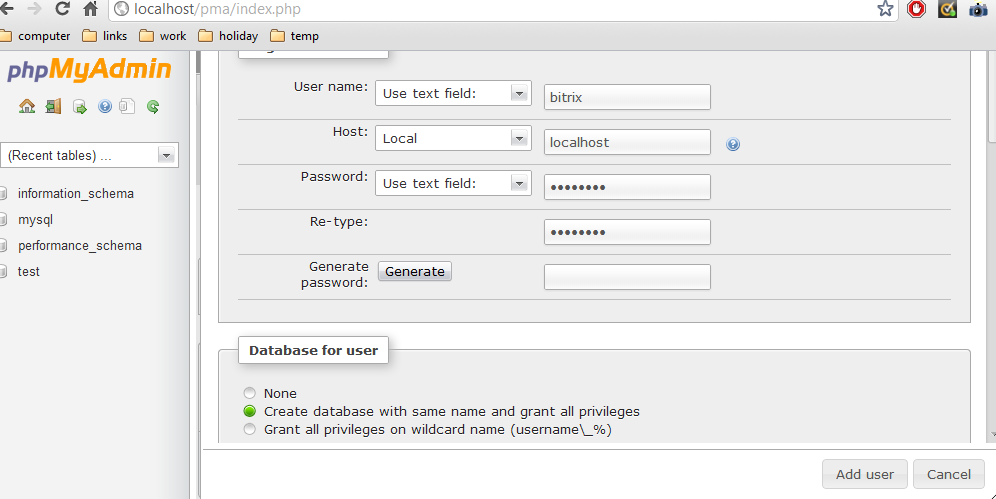The image size is (996, 499).
Task: Open the mysql database in sidebar
Action: [x=35, y=219]
